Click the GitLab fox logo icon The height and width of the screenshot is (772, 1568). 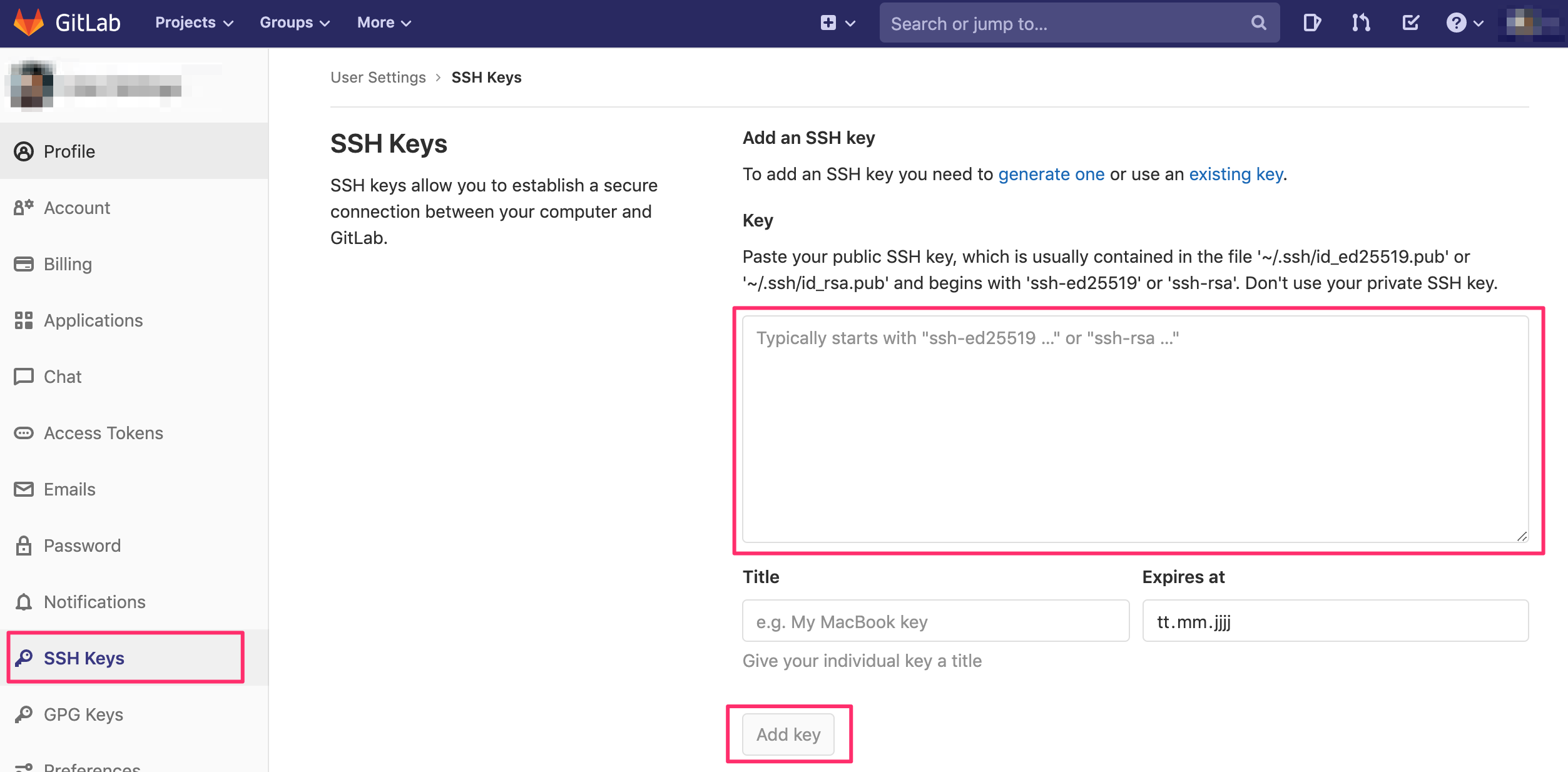29,23
